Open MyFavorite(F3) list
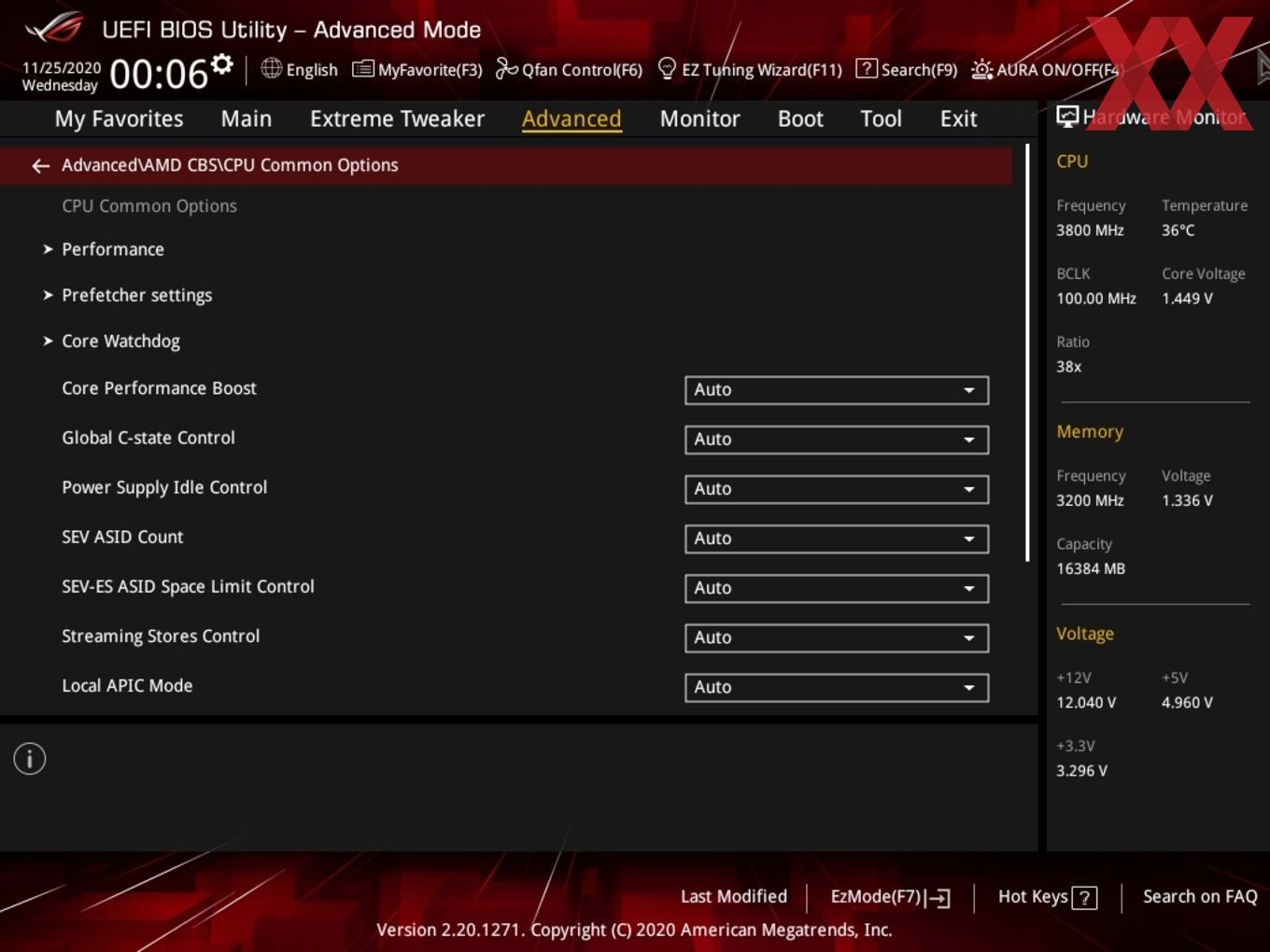The image size is (1270, 952). [x=417, y=69]
